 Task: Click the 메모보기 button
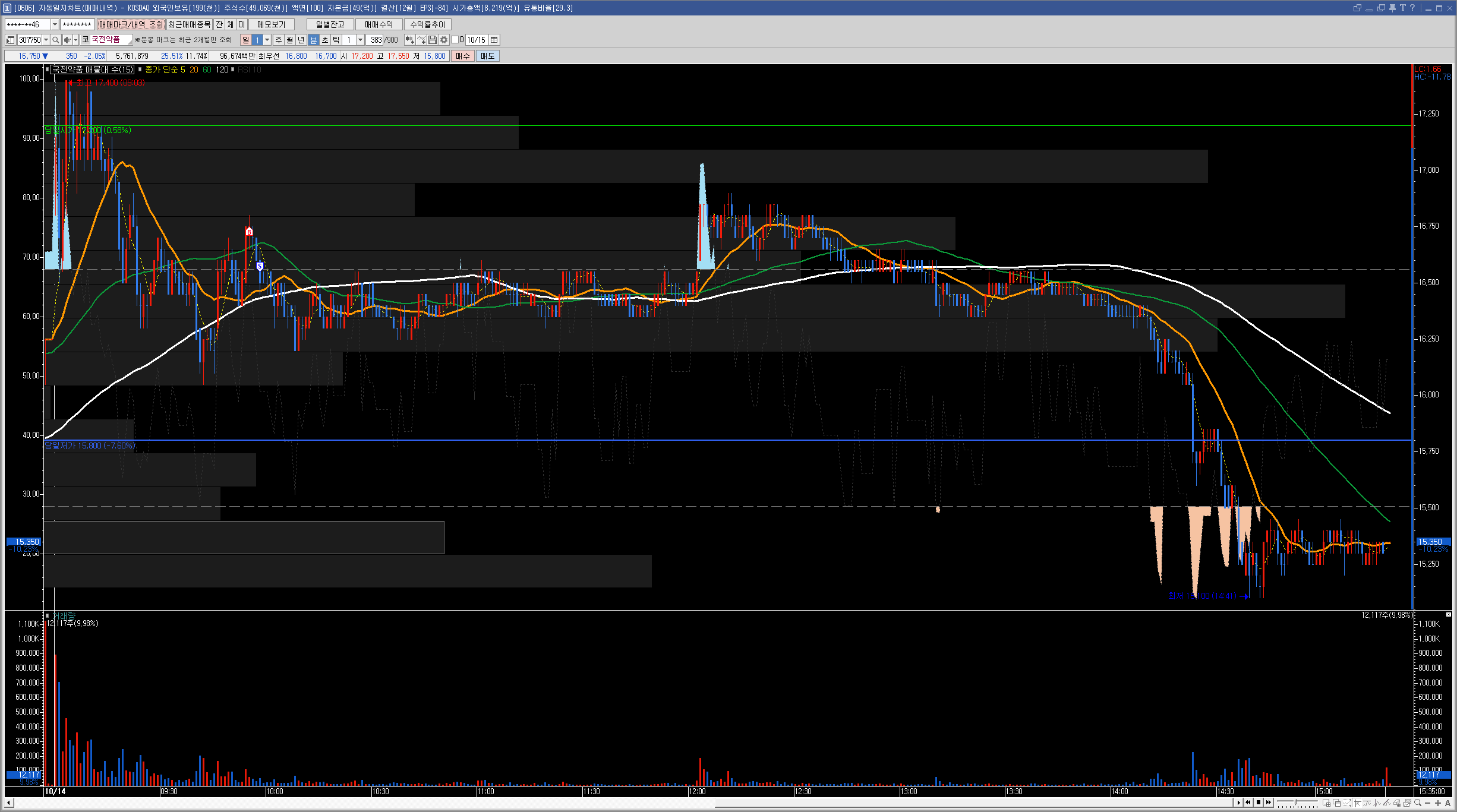point(271,24)
